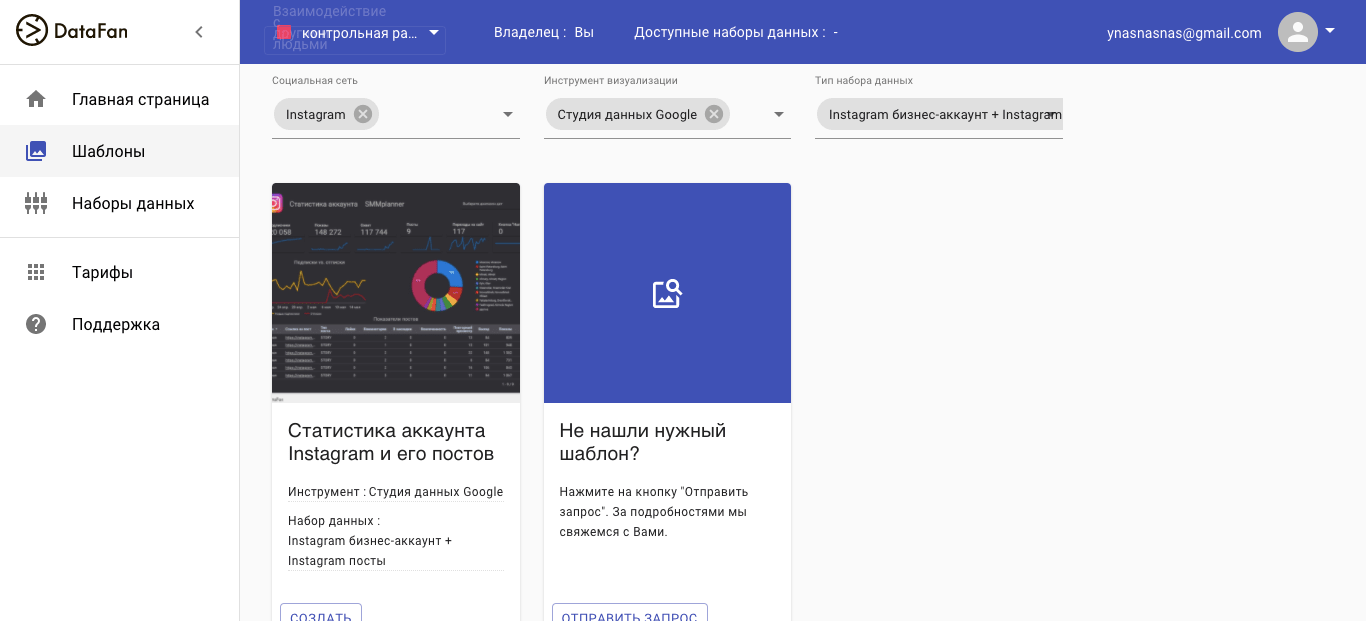
Task: Click the Инструмент : Студия данных Google text
Action: click(396, 492)
